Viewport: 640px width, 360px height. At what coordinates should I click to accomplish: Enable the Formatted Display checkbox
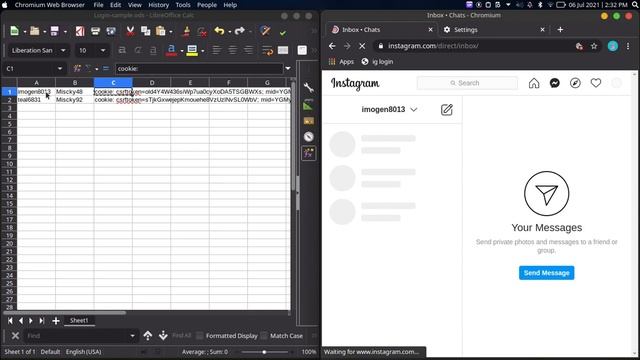tap(200, 336)
